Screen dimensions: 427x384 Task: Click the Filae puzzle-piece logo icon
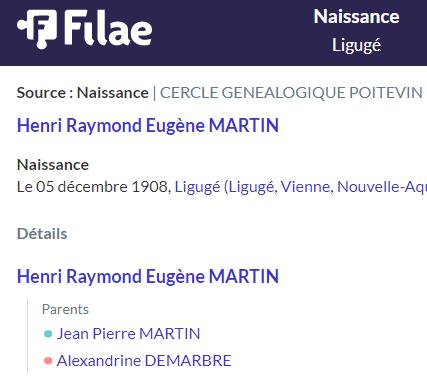(x=37, y=29)
